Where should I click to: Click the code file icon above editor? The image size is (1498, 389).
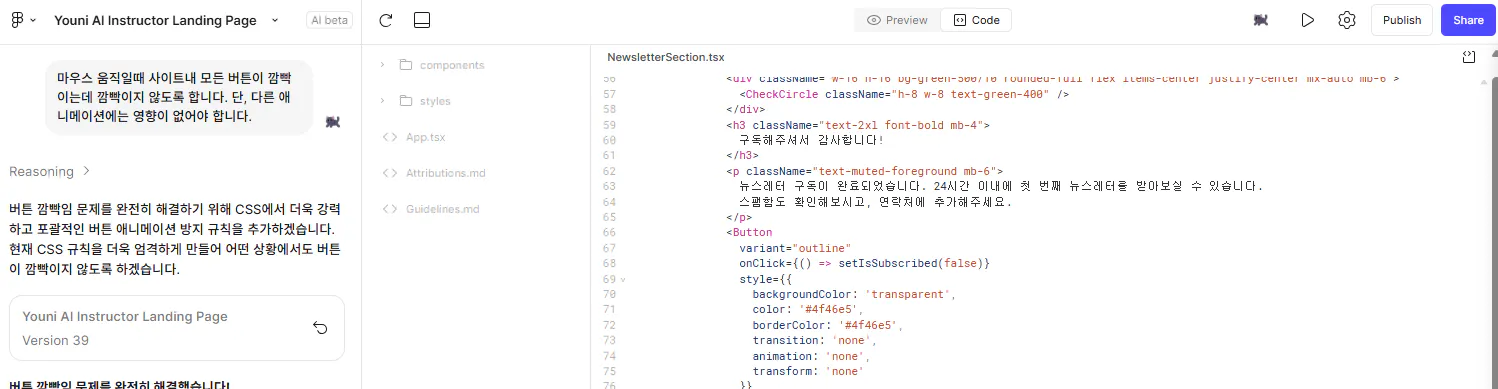point(1468,58)
